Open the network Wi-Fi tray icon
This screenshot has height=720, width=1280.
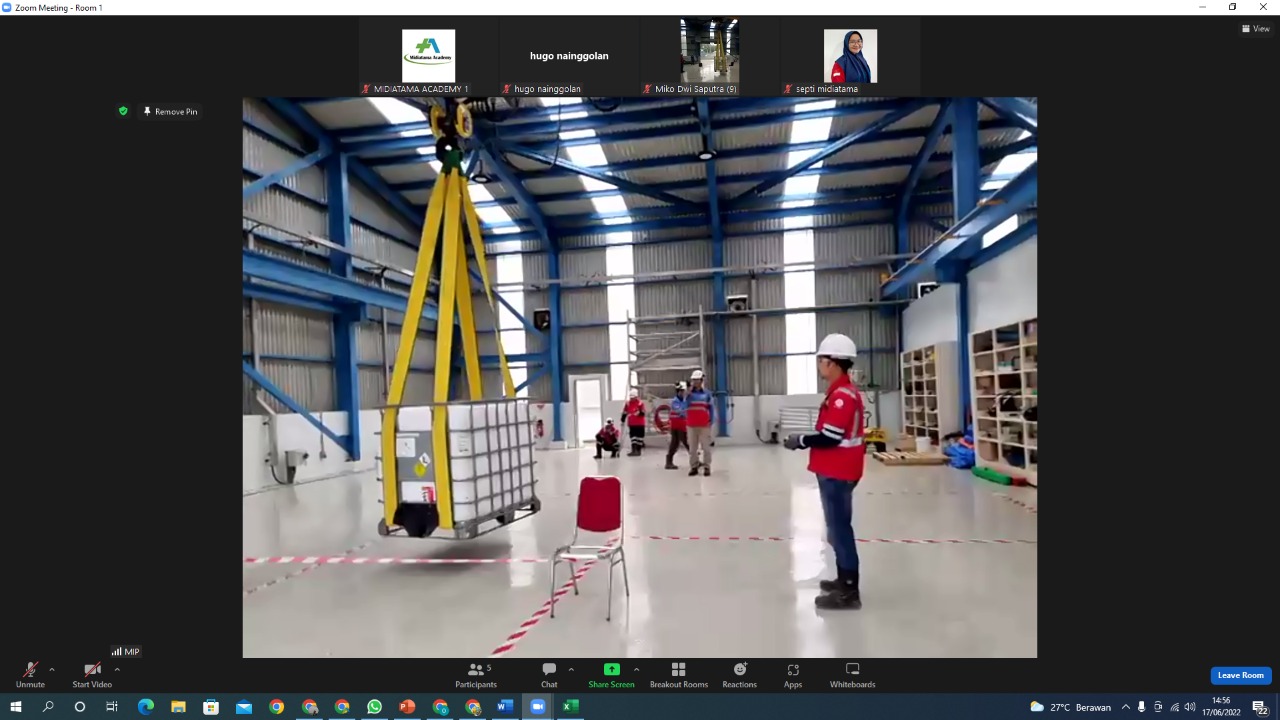tap(1174, 707)
